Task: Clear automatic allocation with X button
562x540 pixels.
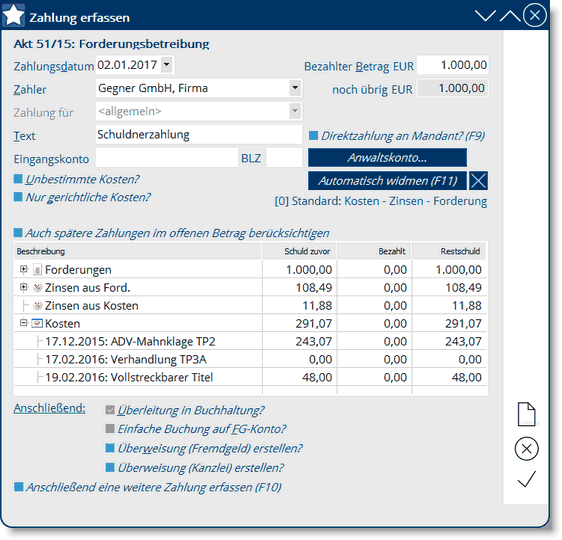Action: click(x=478, y=181)
